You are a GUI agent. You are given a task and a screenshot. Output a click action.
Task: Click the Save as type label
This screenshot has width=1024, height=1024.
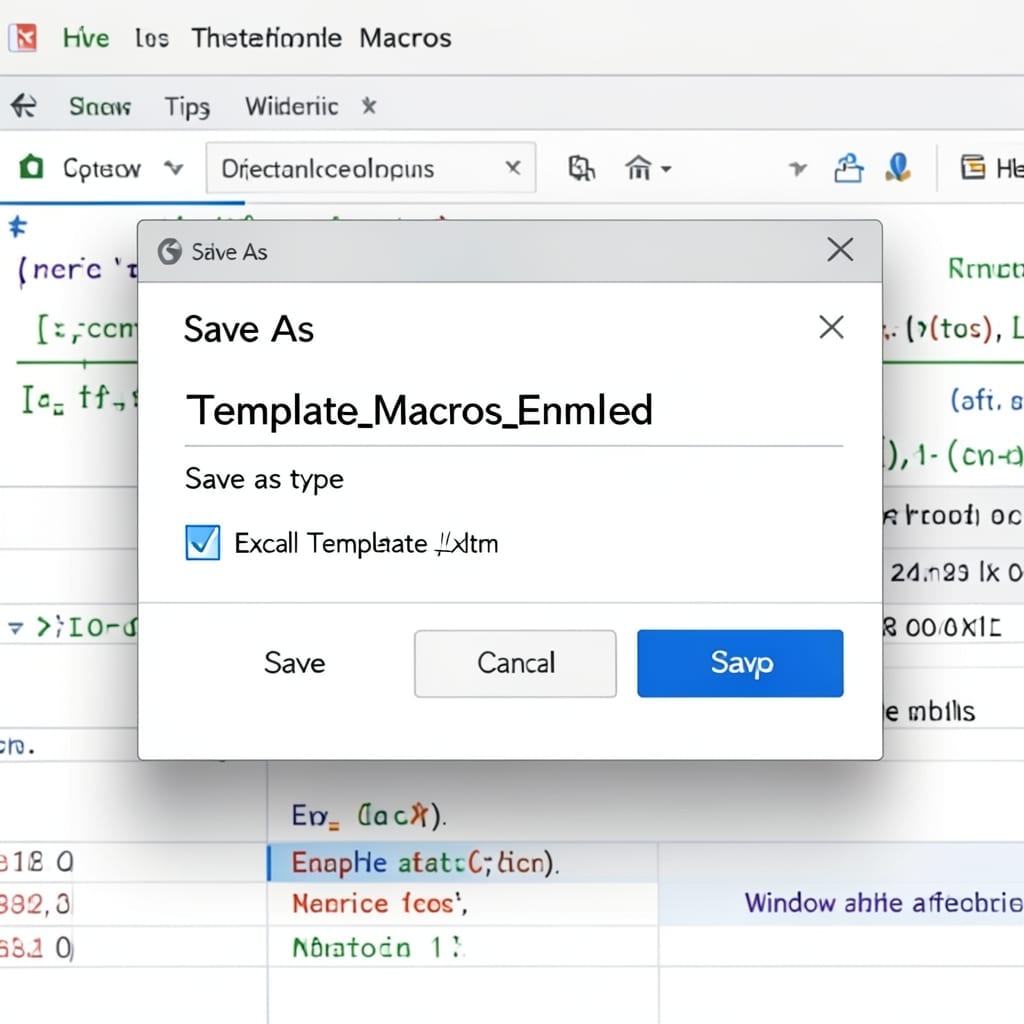[x=264, y=479]
